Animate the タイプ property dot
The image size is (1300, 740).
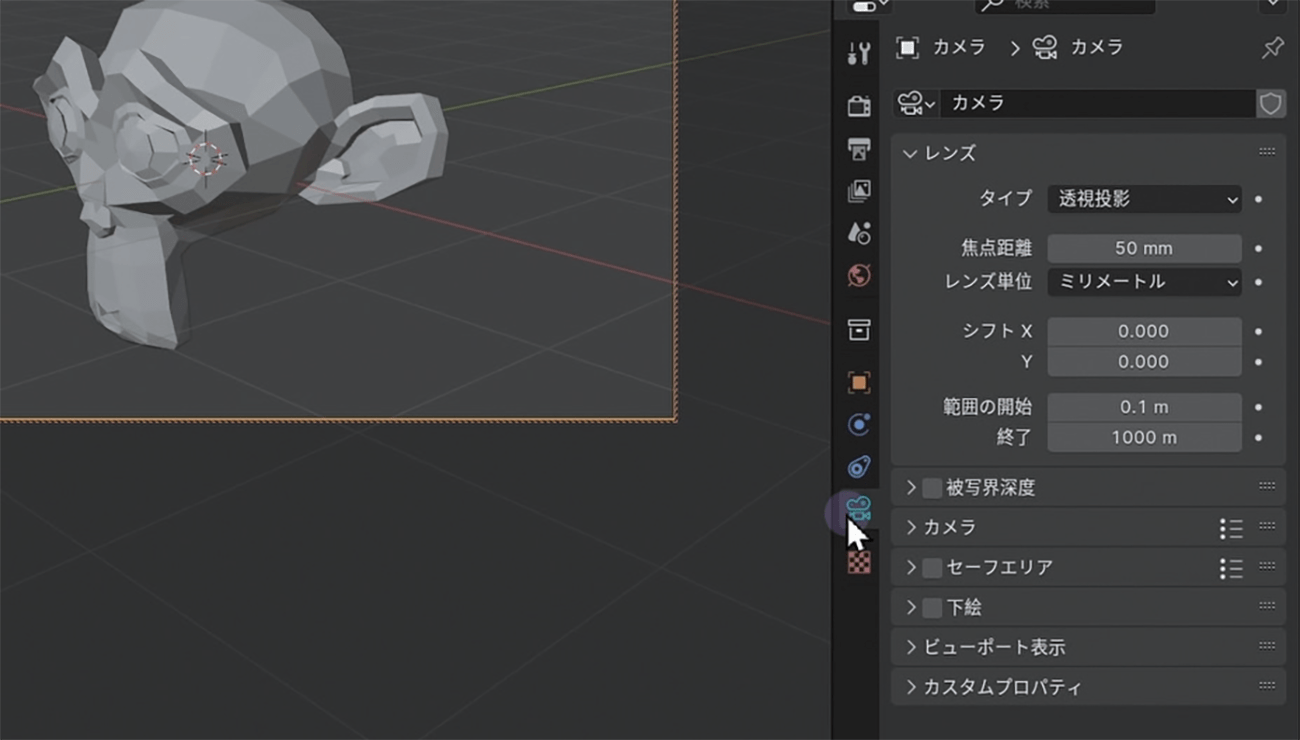[1258, 199]
